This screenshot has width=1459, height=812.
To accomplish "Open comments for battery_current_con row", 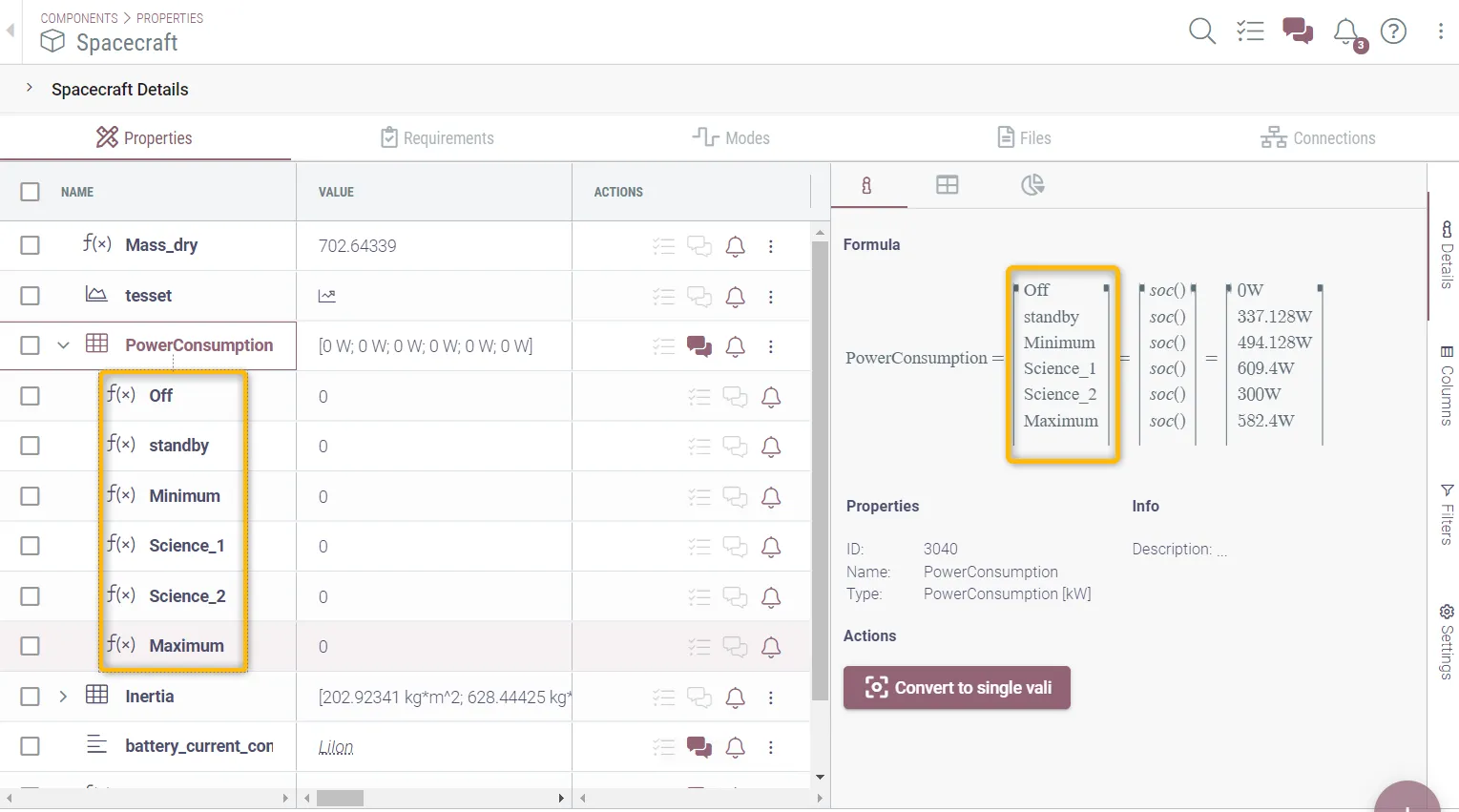I will tap(698, 747).
